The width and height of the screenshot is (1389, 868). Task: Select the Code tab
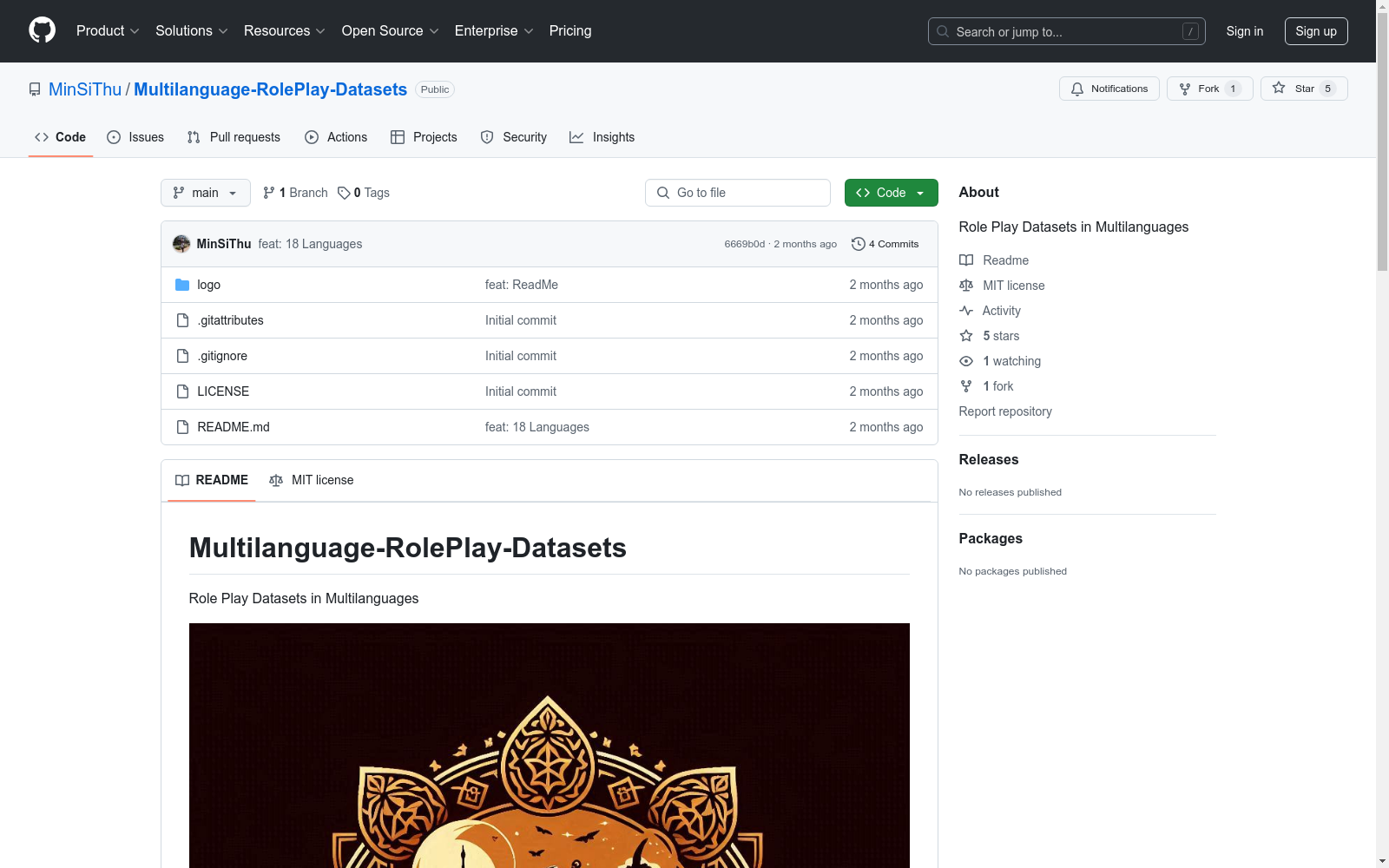point(60,137)
